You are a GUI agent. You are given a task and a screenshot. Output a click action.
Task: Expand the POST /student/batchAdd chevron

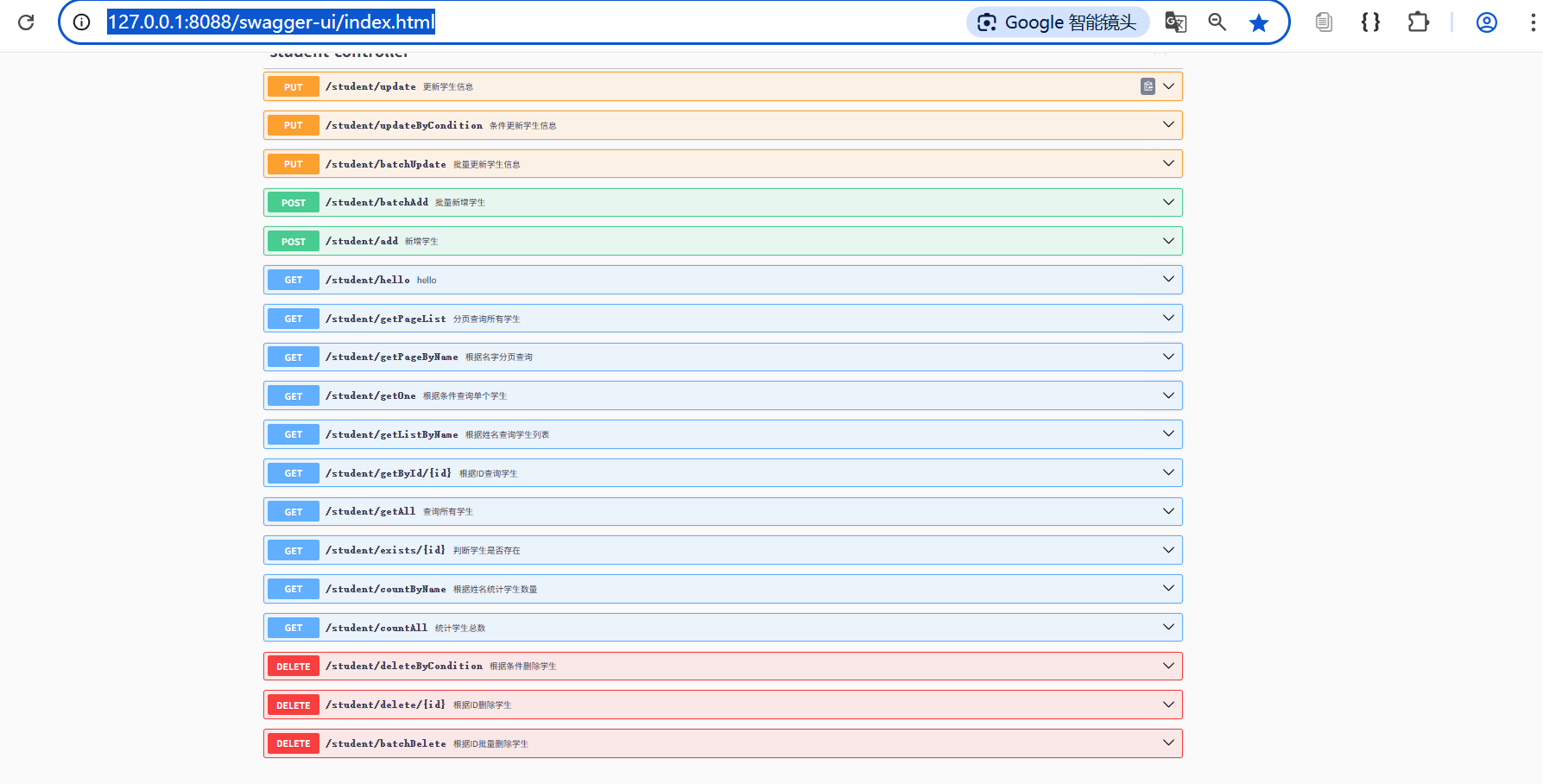(x=1168, y=202)
